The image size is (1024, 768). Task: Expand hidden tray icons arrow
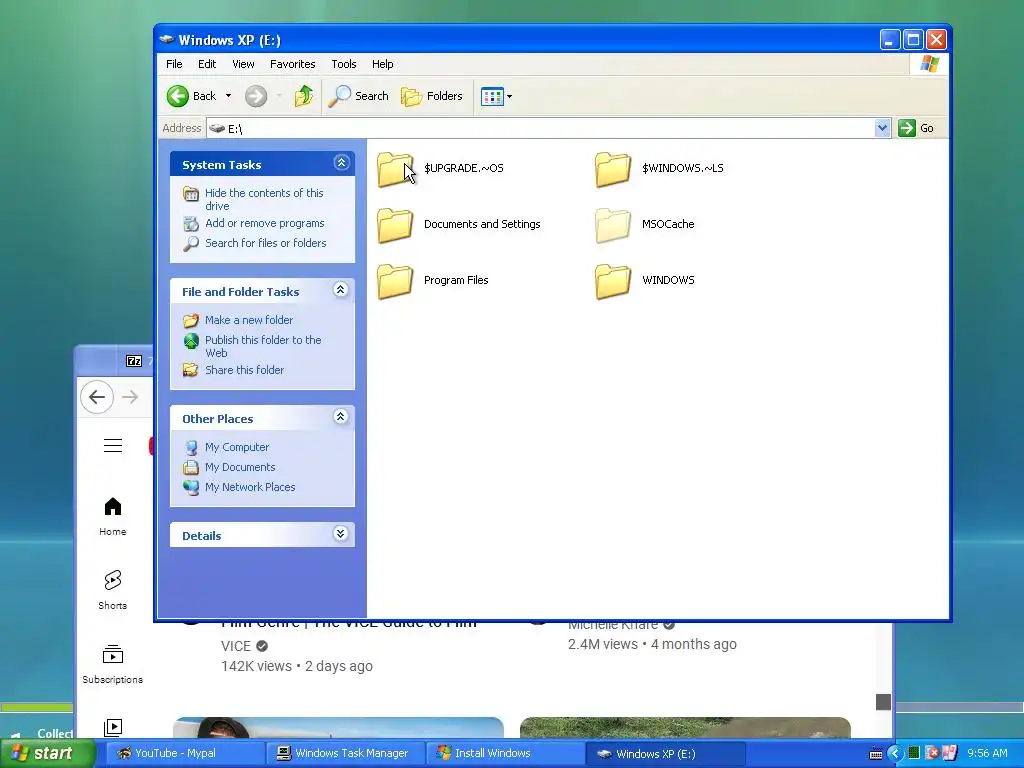[895, 754]
